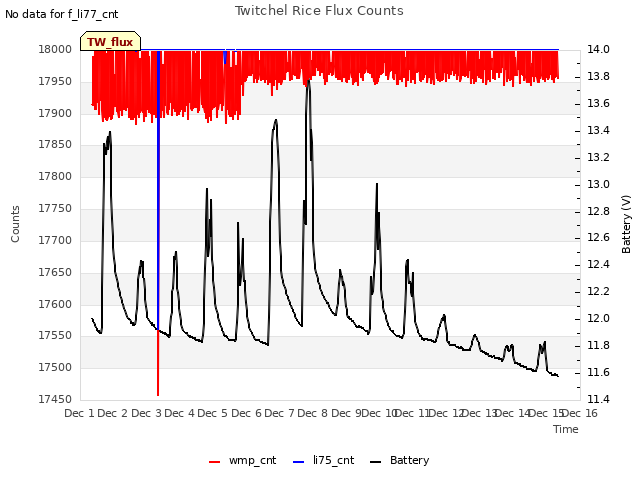The image size is (640, 480).
Task: Click the Battery (V) axis title
Action: pos(626,224)
